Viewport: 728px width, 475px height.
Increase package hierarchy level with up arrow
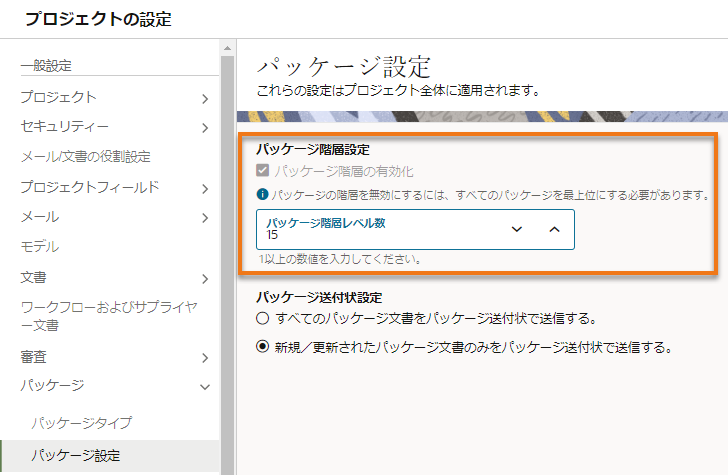[x=554, y=229]
